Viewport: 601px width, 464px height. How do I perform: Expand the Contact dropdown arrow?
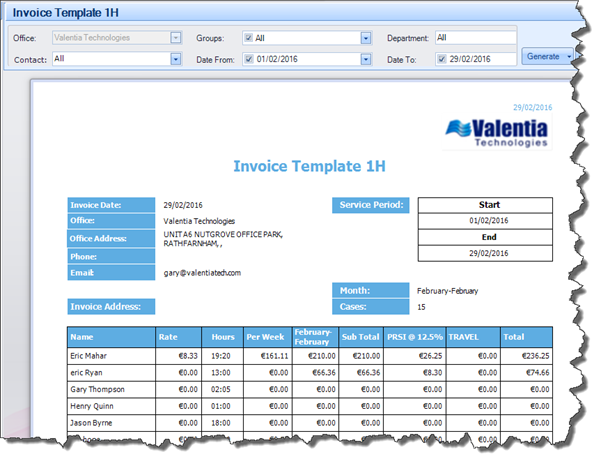(x=176, y=59)
